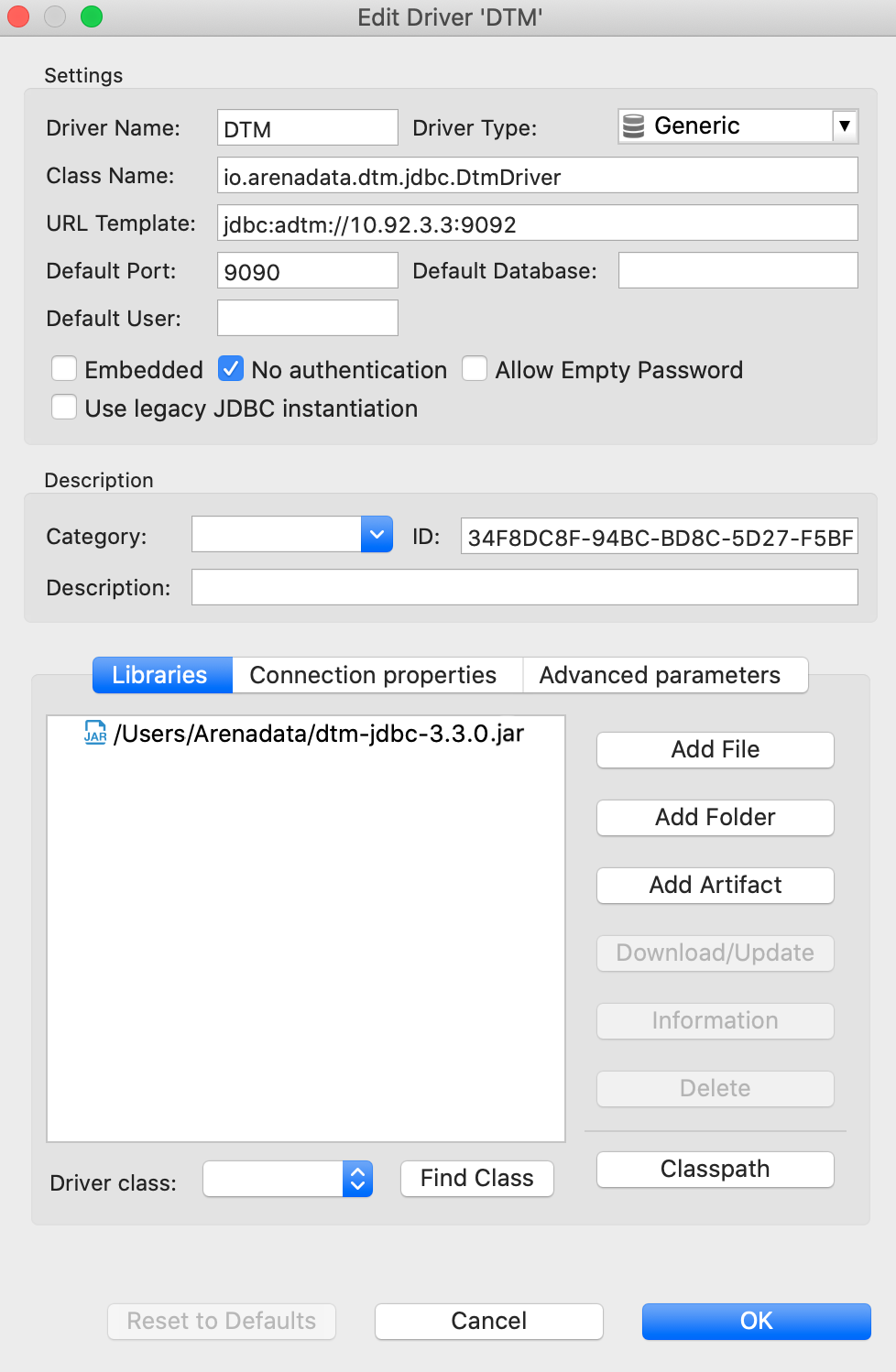Click the Generic database icon in Driver Type
896x1372 pixels.
point(633,126)
